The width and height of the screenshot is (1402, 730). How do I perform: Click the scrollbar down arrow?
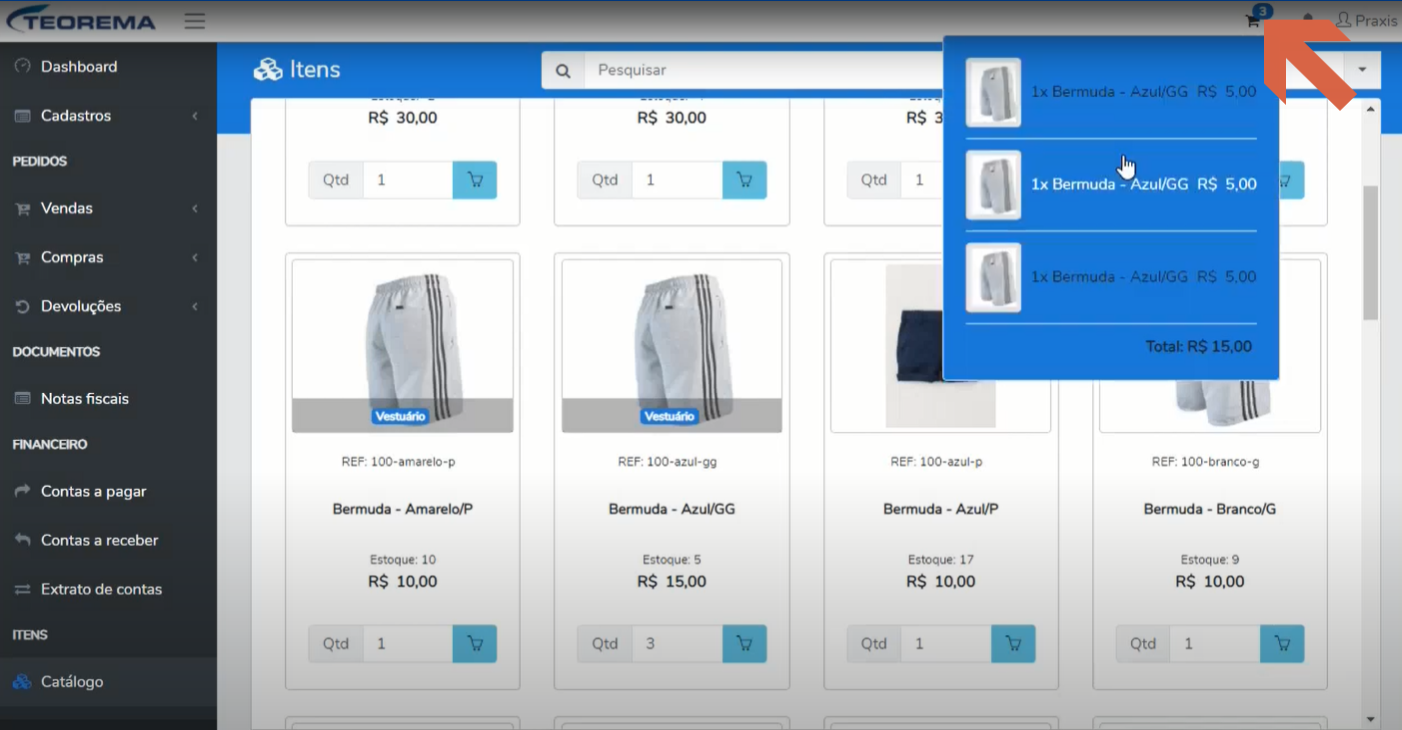1371,719
